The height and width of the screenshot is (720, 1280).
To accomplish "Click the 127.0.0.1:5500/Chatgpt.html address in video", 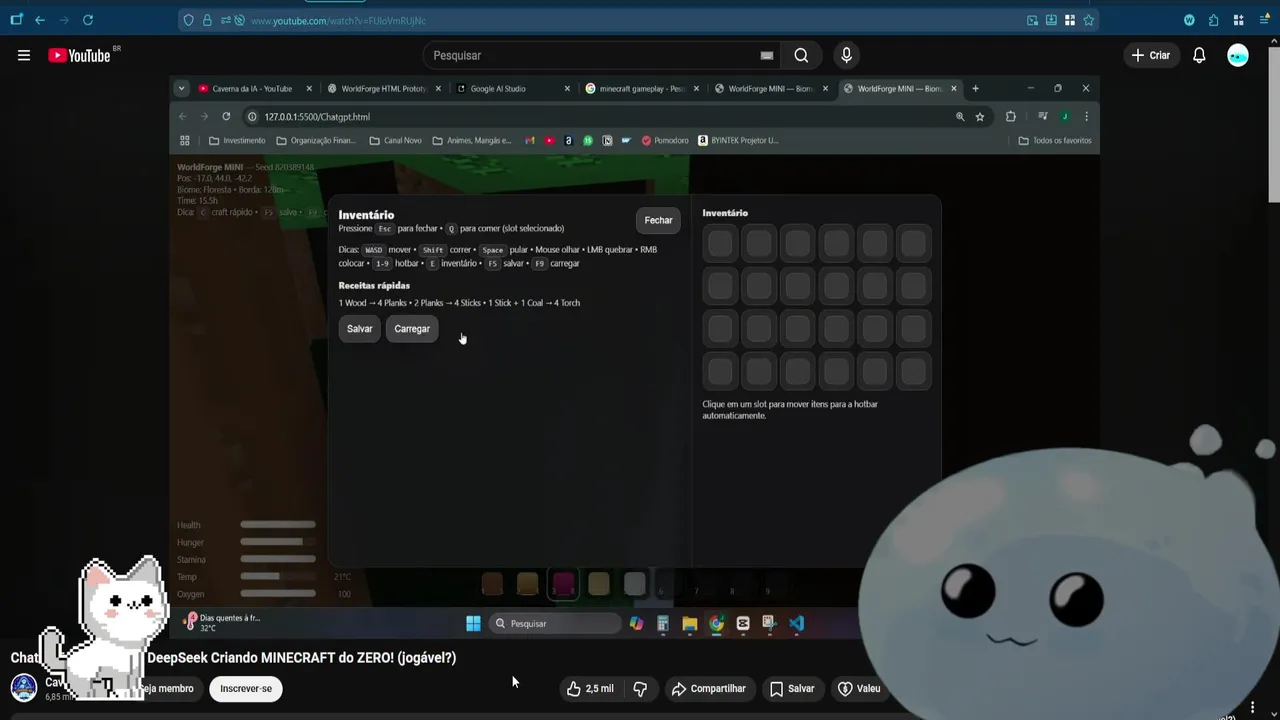I will click(317, 117).
